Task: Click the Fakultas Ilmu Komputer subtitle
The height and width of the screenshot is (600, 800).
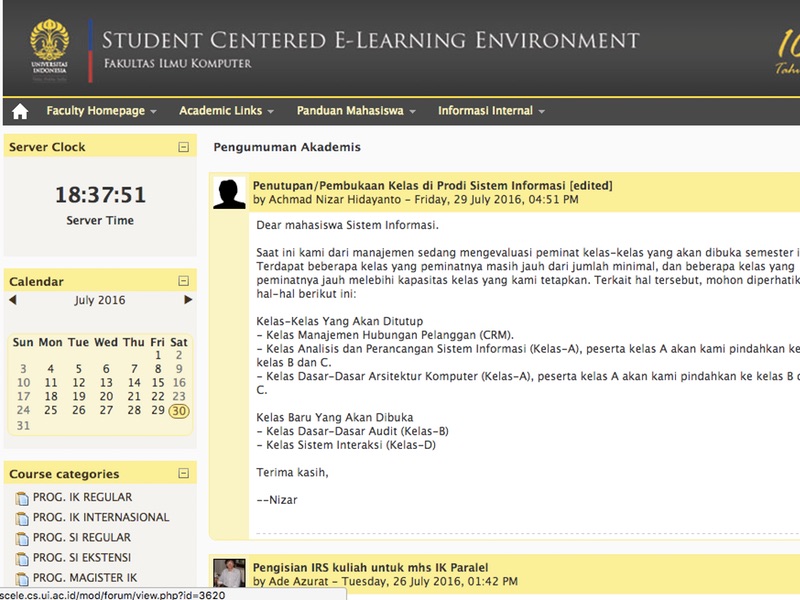Action: (178, 63)
